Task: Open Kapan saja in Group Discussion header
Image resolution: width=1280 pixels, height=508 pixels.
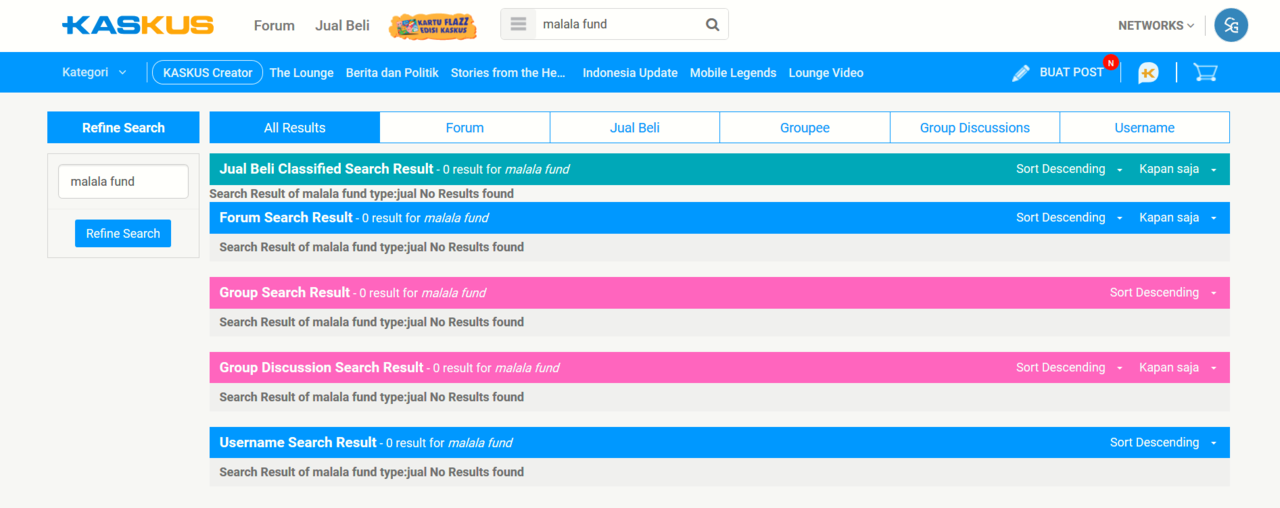Action: pyautogui.click(x=1177, y=368)
